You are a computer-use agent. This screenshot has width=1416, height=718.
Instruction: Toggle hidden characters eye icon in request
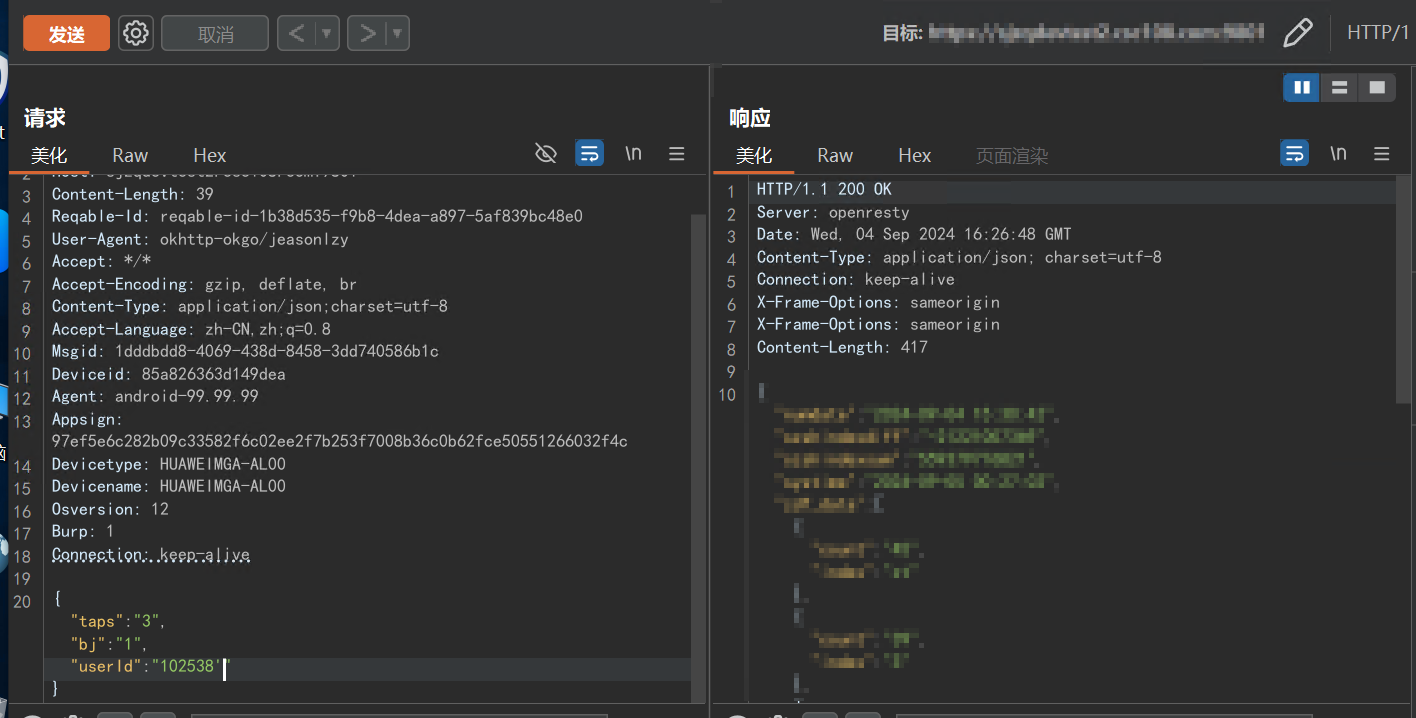point(545,153)
